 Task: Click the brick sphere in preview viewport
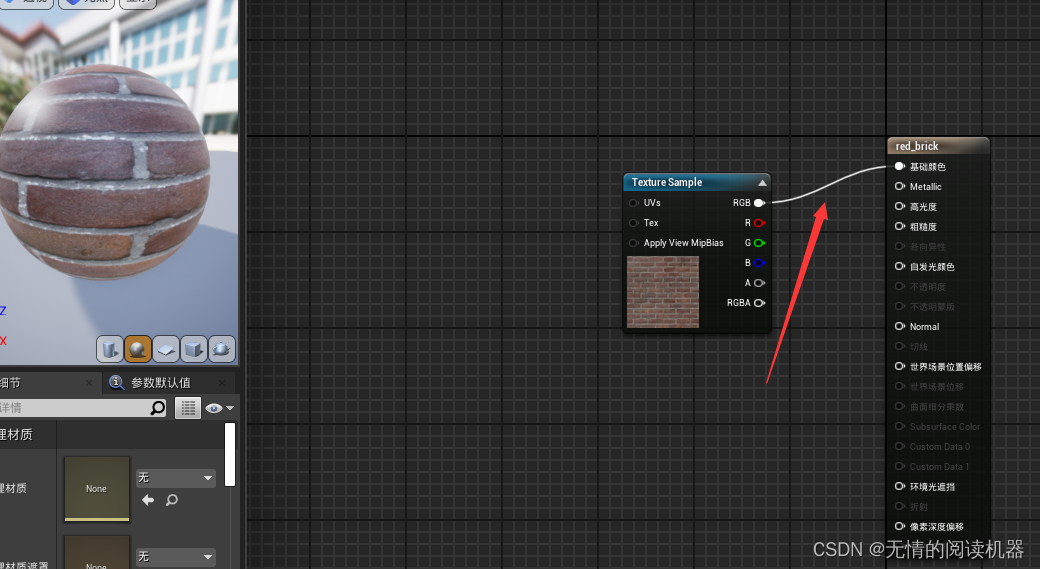point(105,172)
